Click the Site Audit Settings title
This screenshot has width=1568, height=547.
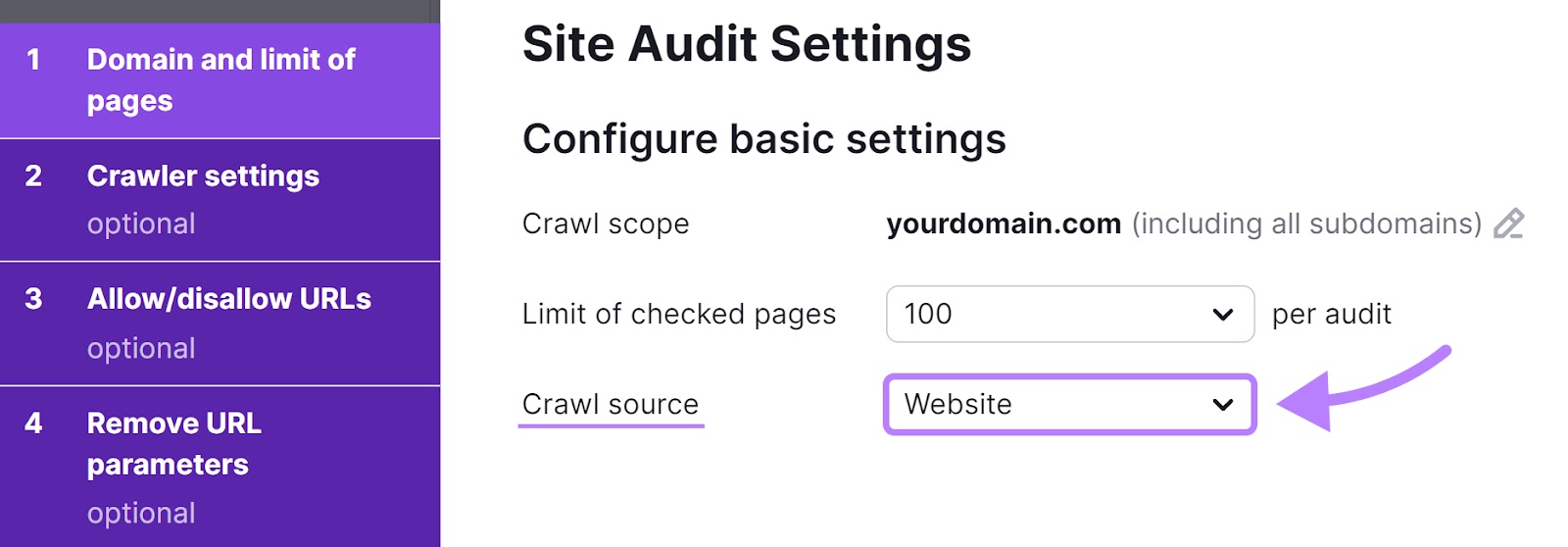(x=746, y=45)
